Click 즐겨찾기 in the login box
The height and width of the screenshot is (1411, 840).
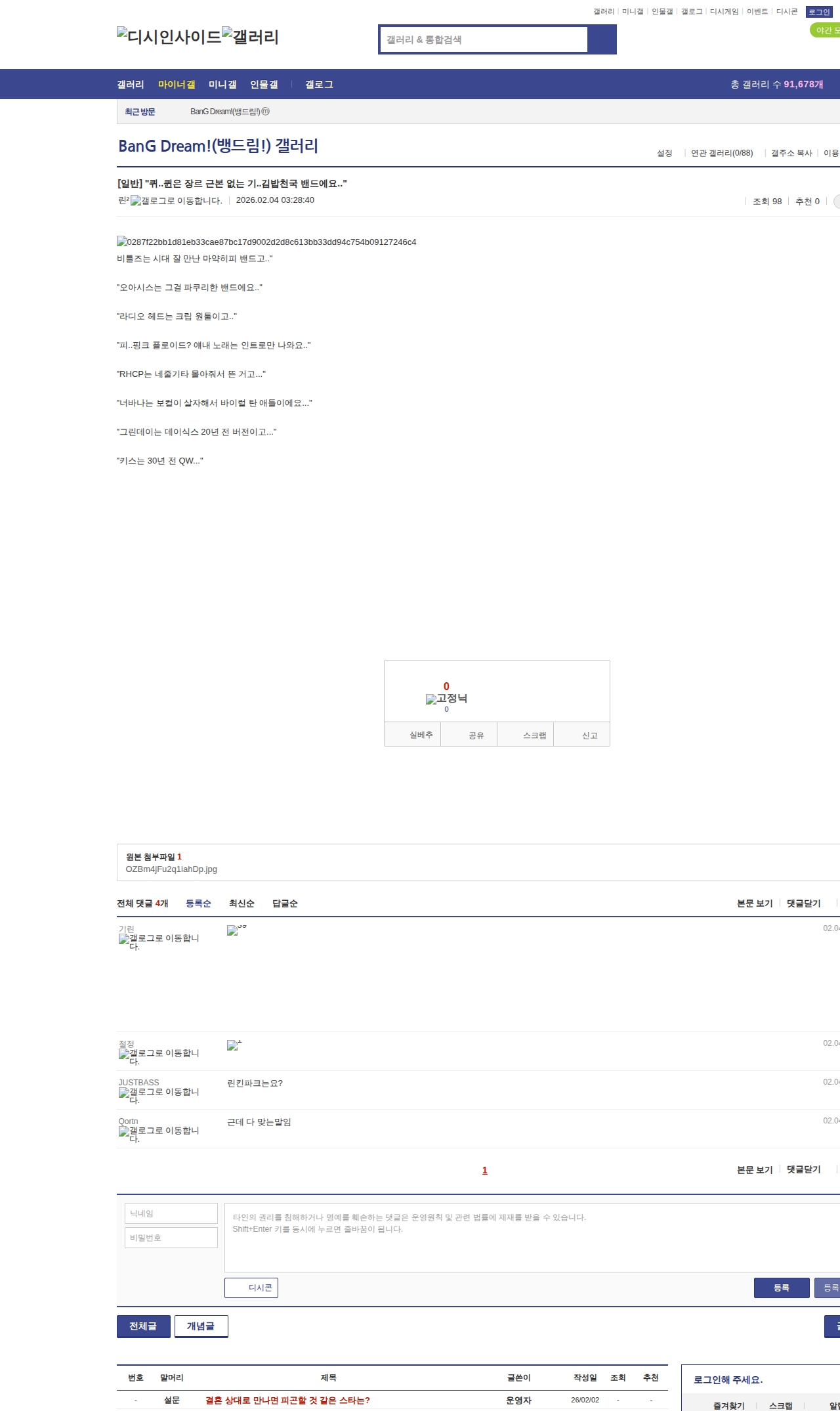pos(729,1406)
